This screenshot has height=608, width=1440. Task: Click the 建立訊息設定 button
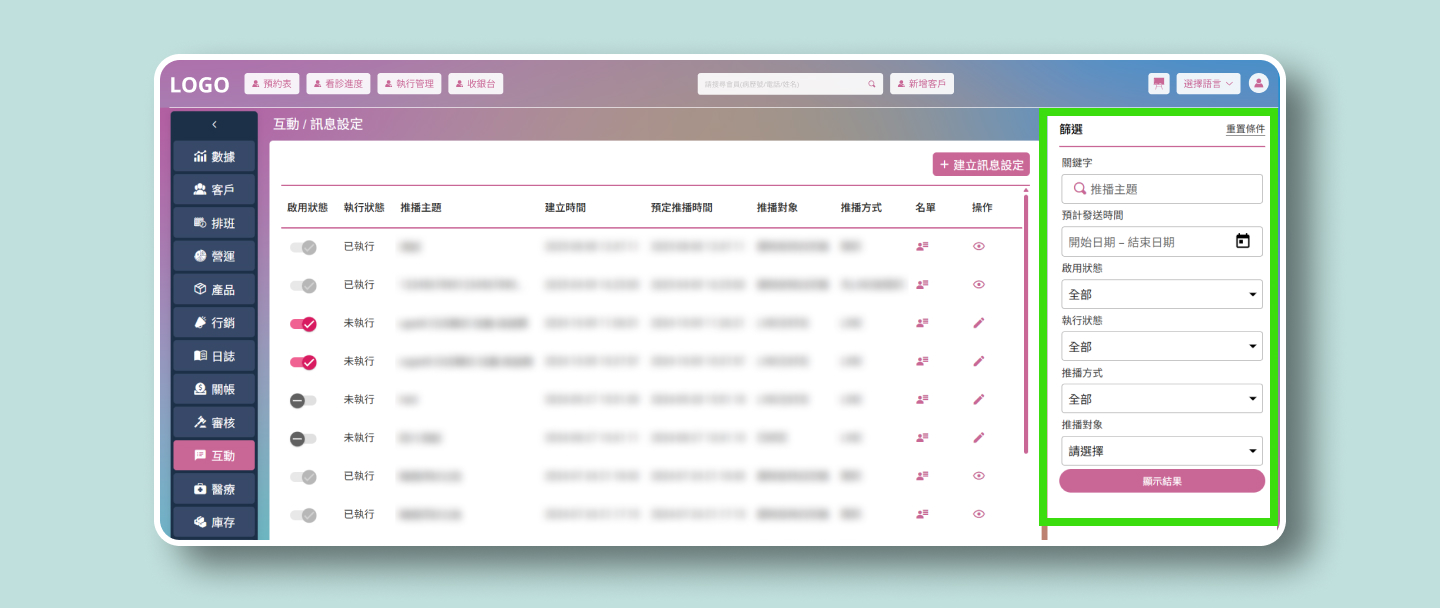pyautogui.click(x=981, y=165)
